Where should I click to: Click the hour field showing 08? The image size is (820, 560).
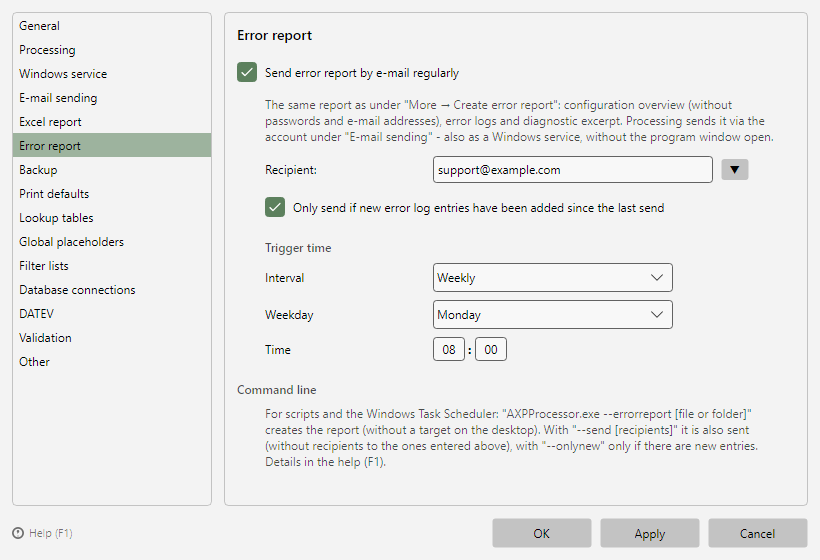pyautogui.click(x=449, y=349)
